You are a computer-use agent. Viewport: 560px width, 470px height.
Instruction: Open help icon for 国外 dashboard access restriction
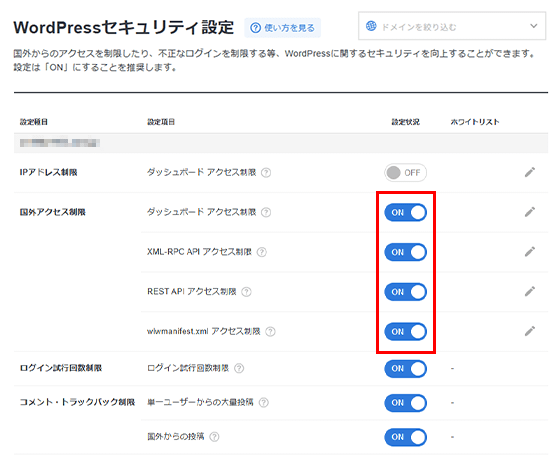click(266, 212)
